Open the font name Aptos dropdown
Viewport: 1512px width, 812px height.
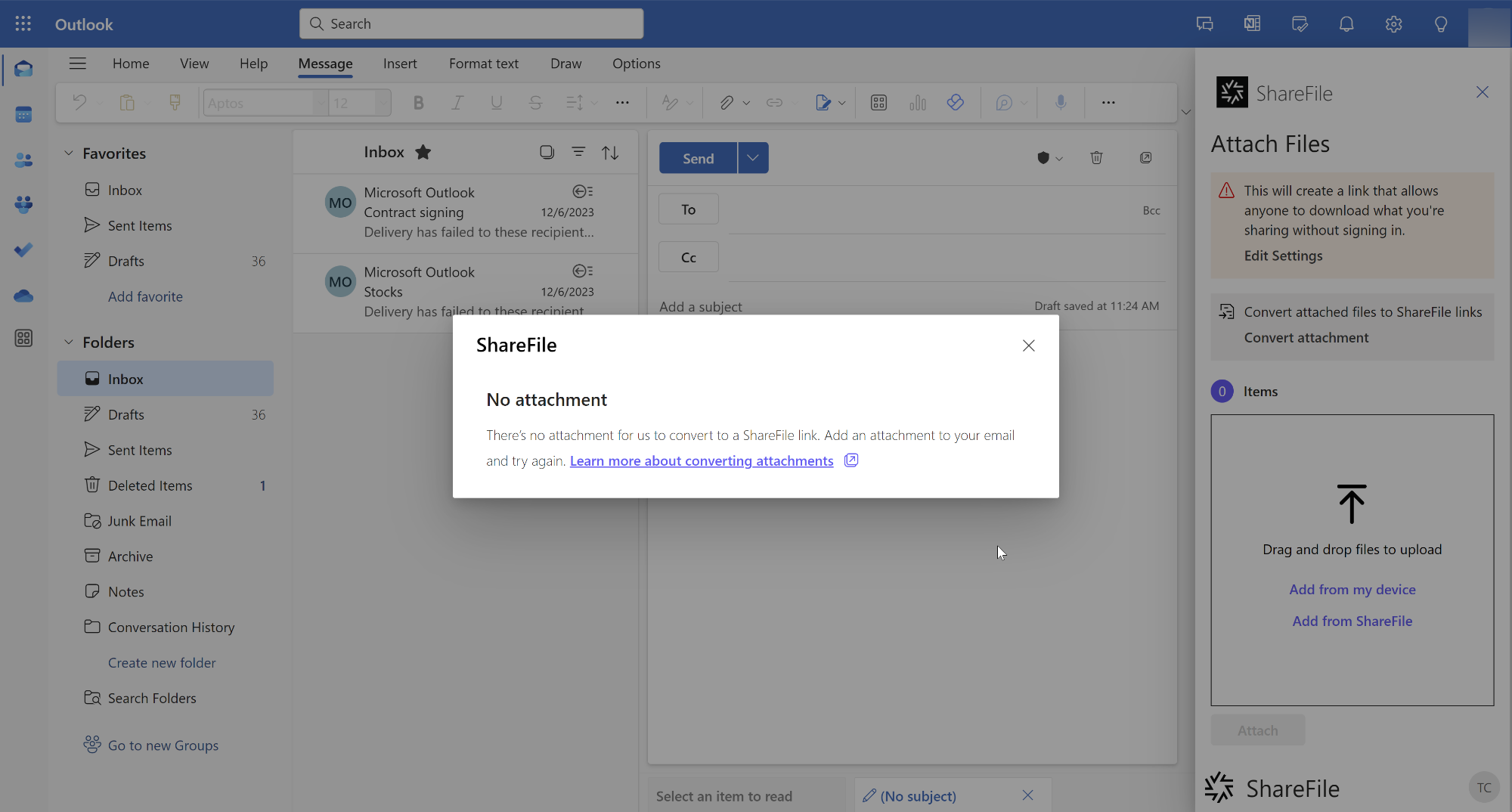pos(321,103)
